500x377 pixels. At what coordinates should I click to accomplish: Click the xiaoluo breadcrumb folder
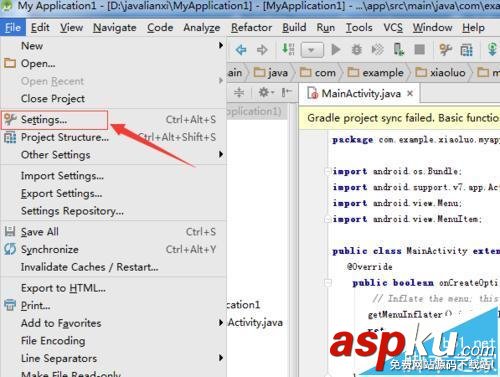tap(440, 73)
